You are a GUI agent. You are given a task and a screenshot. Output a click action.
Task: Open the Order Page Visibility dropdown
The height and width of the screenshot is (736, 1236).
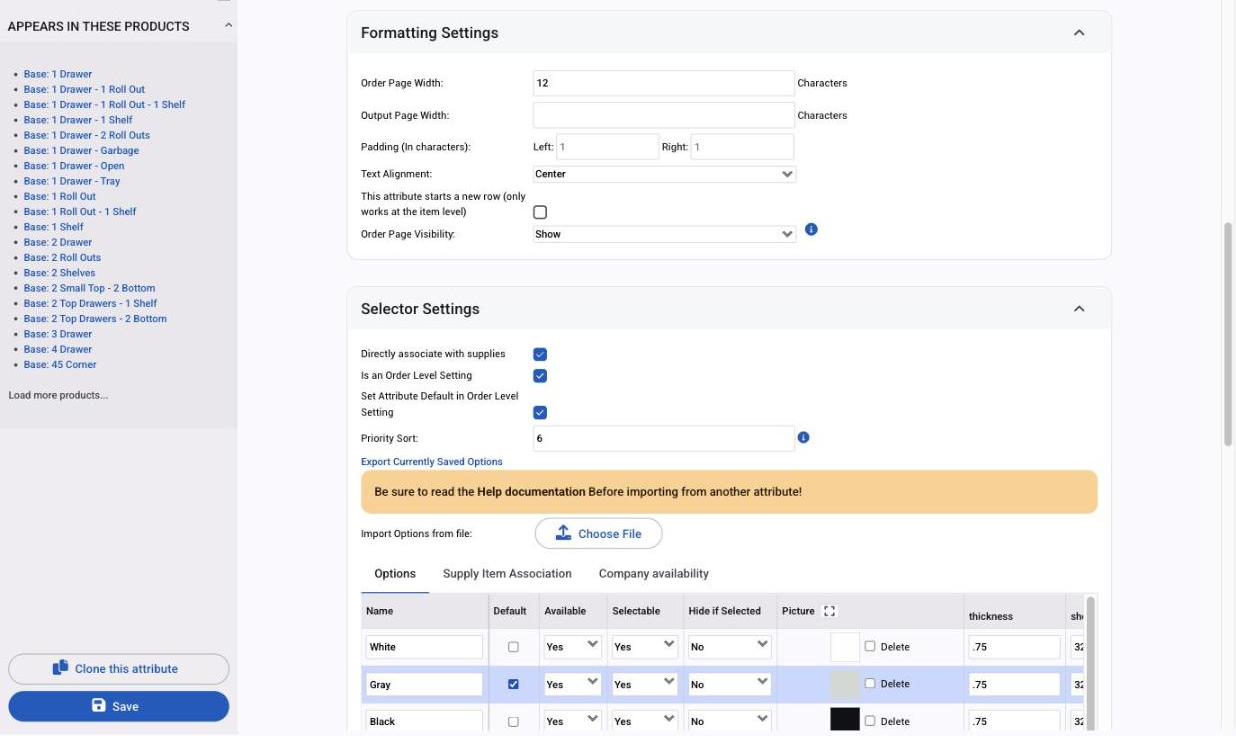click(664, 234)
